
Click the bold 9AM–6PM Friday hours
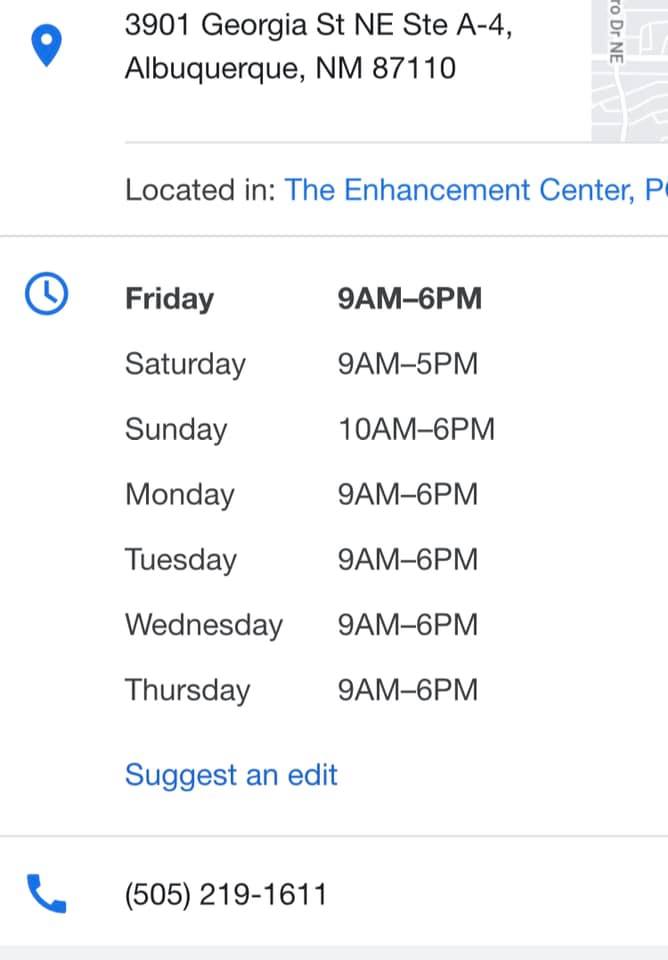(x=410, y=299)
